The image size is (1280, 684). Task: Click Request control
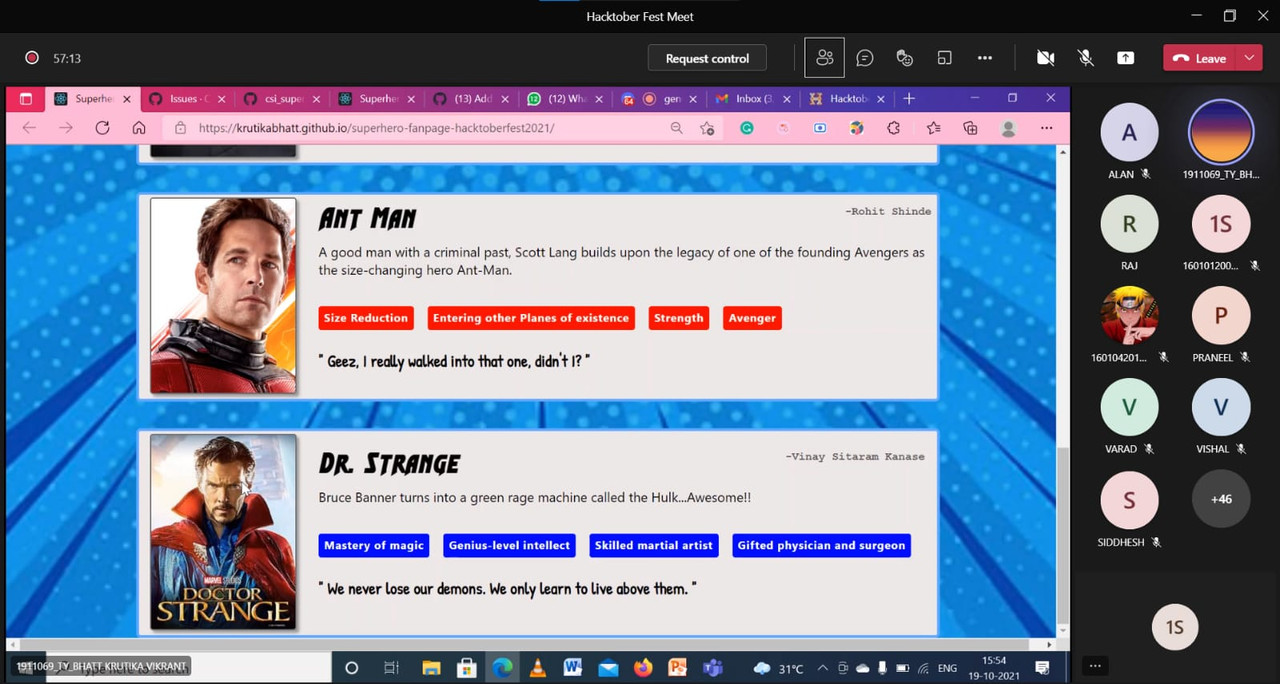coord(707,58)
